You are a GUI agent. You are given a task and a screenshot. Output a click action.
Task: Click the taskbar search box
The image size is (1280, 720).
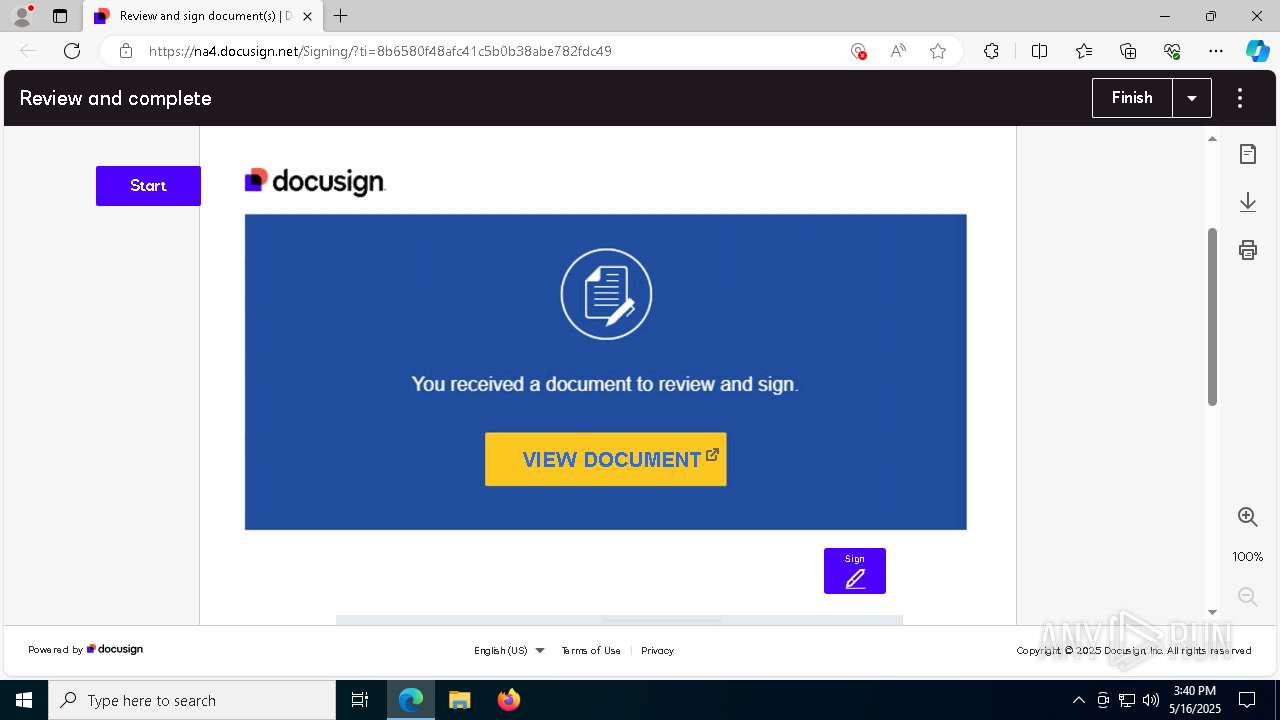[192, 700]
